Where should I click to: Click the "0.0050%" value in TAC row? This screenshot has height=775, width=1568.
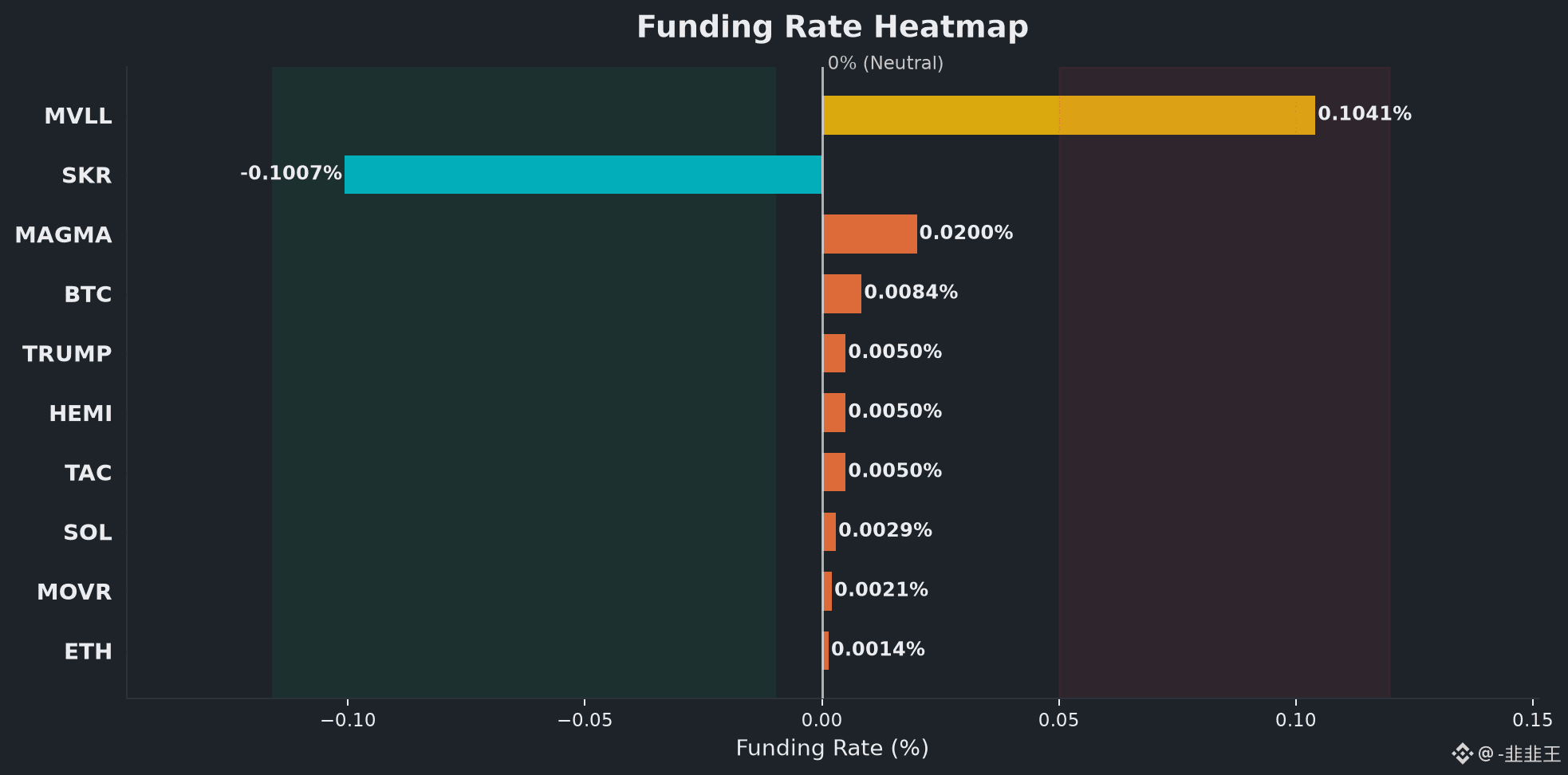895,471
